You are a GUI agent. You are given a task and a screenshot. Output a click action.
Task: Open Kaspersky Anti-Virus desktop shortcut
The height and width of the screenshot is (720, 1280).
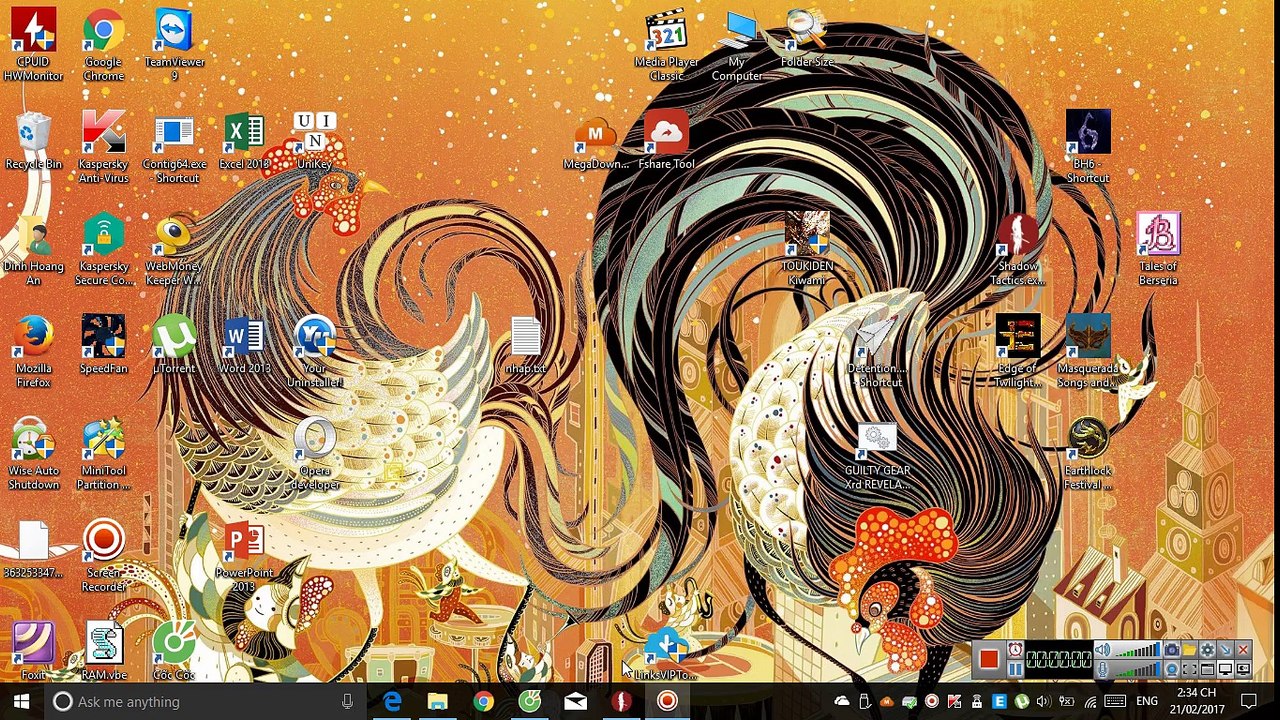[x=103, y=148]
